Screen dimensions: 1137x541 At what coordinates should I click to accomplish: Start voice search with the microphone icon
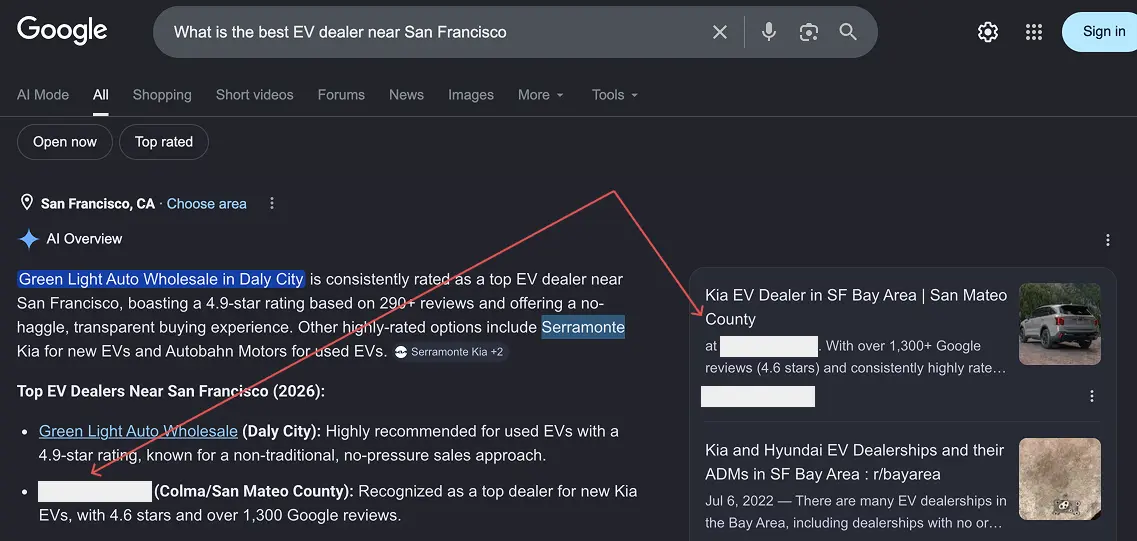[x=769, y=32]
